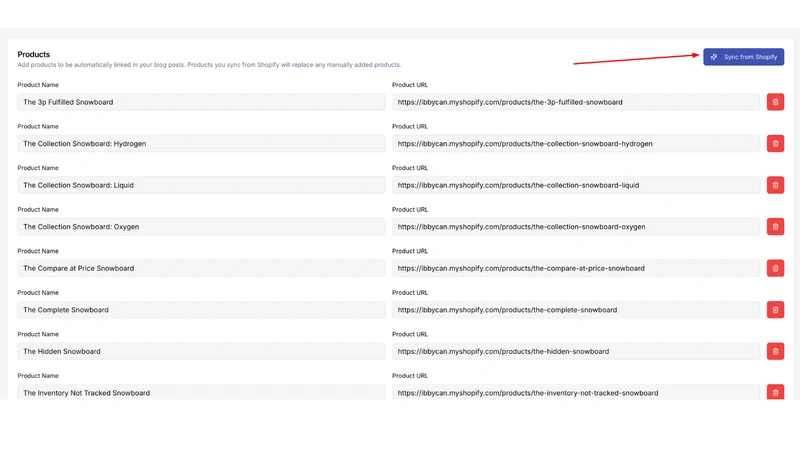Screen dimensions: 800x450
Task: Focus URL field ending the-collection-snowboard-oxygen
Action: click(x=576, y=227)
